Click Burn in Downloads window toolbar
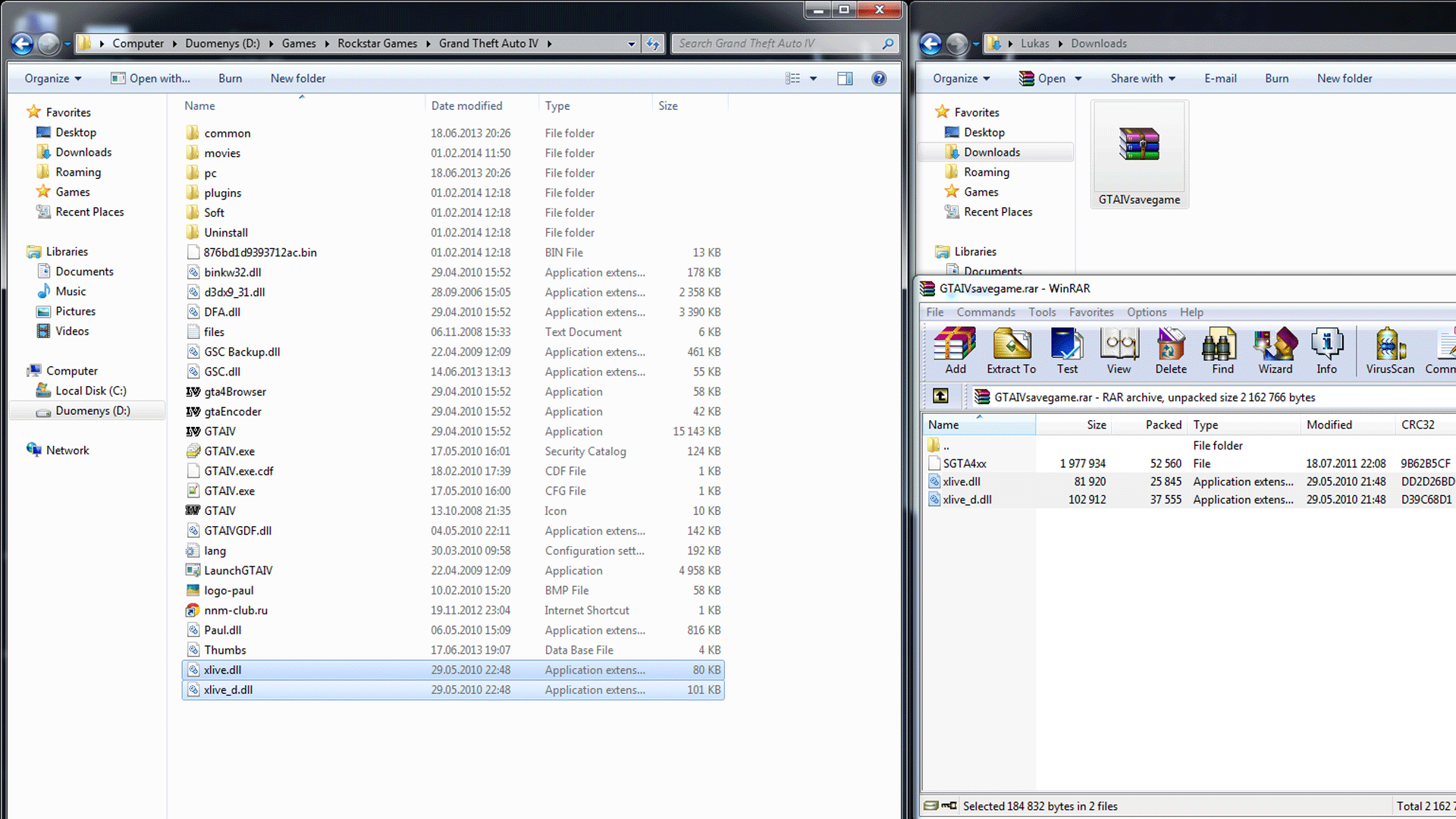Screen dimensions: 1456x819 1276,78
